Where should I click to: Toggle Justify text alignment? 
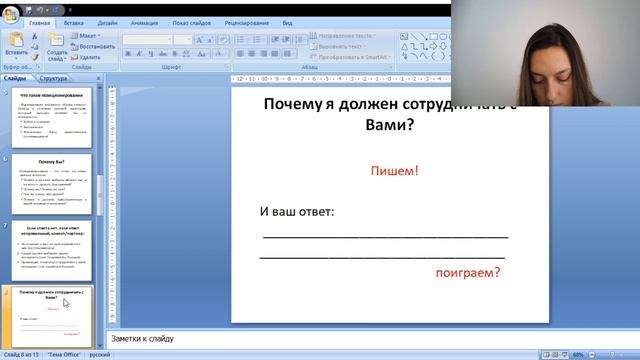[275, 53]
